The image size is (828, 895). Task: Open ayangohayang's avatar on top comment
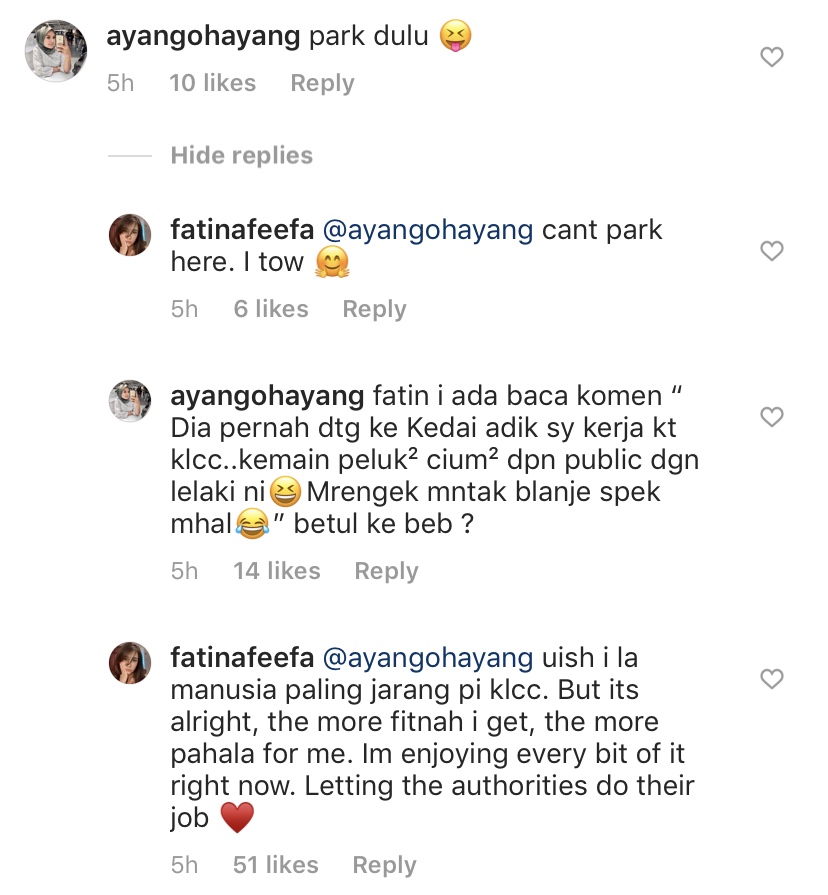click(55, 49)
